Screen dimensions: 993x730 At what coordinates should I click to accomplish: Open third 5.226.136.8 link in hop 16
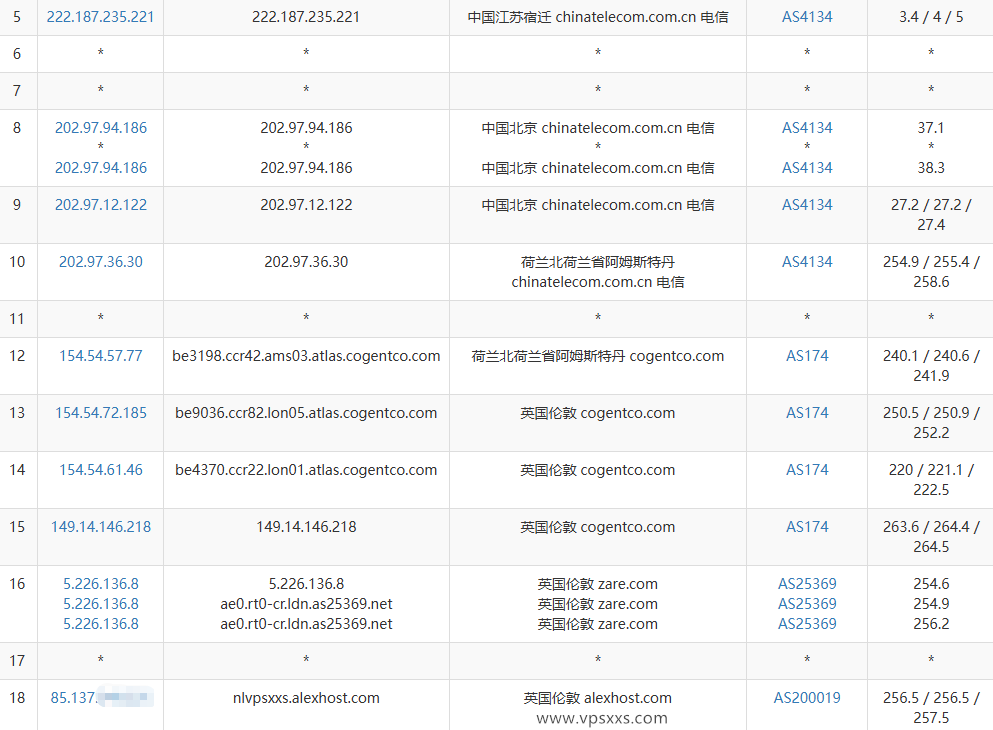[x=101, y=624]
